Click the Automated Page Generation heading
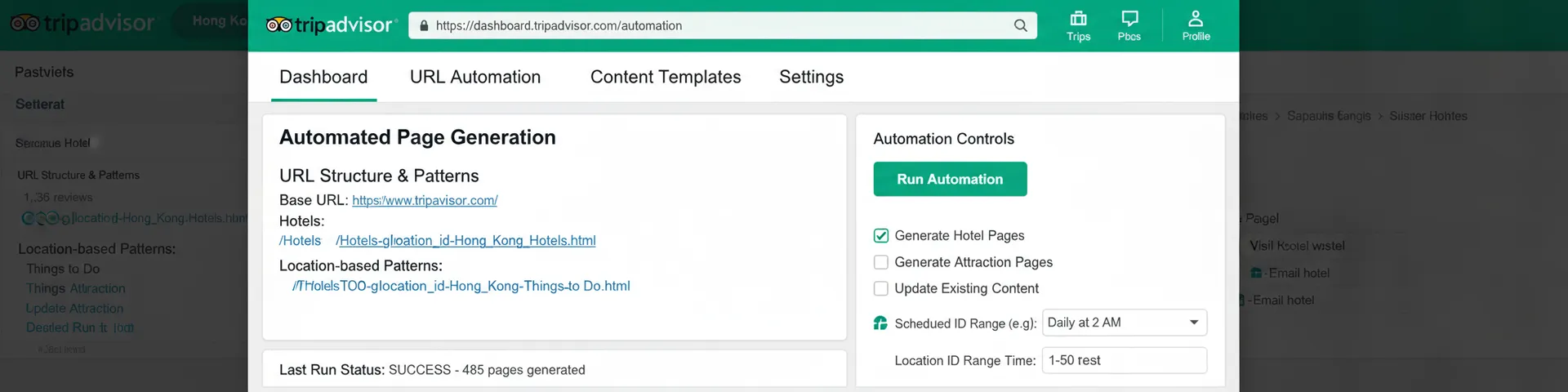 click(x=417, y=137)
